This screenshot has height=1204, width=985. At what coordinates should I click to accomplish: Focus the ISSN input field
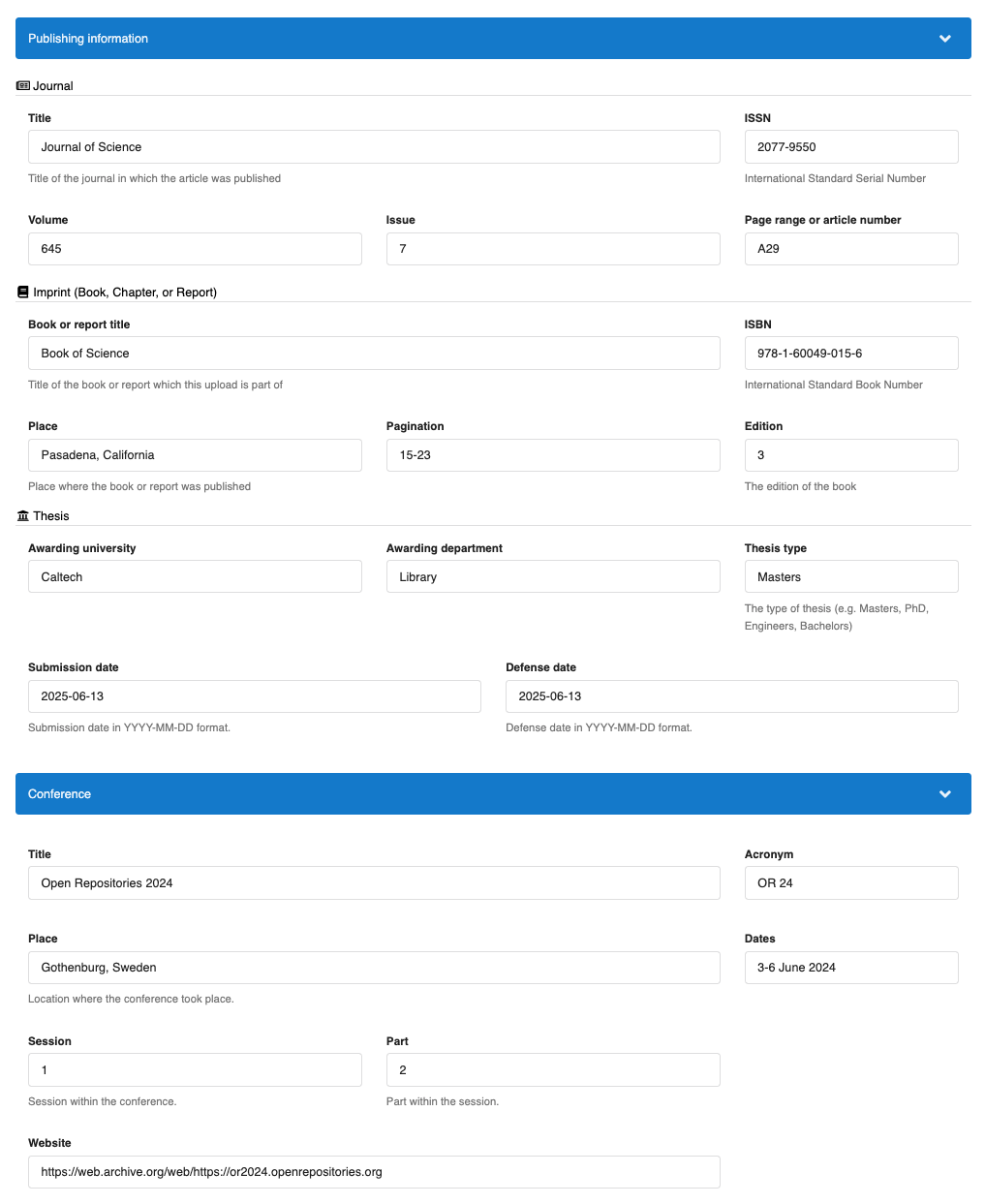[850, 147]
